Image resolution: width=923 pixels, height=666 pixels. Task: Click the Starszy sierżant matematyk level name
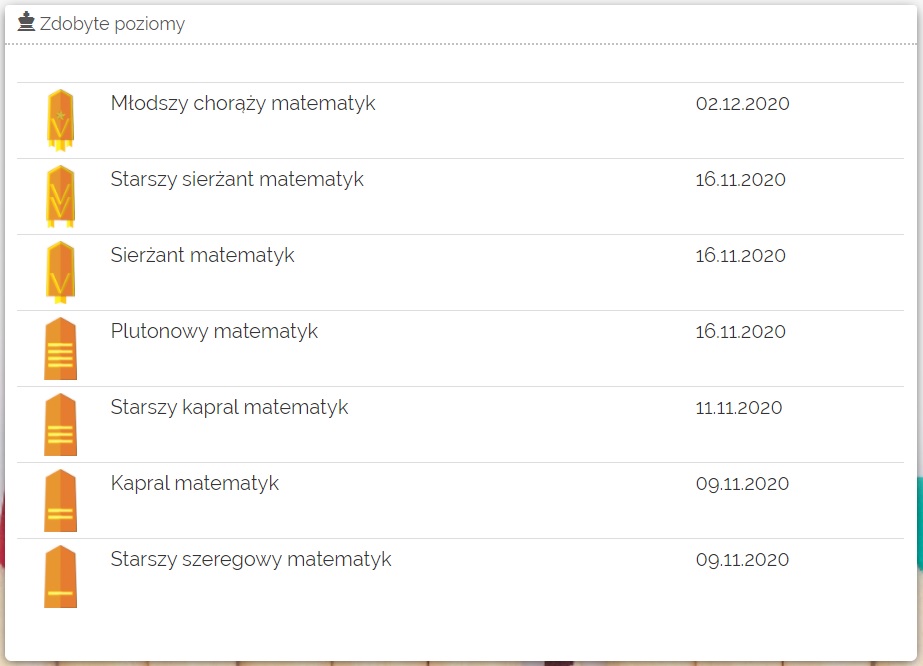tap(237, 180)
